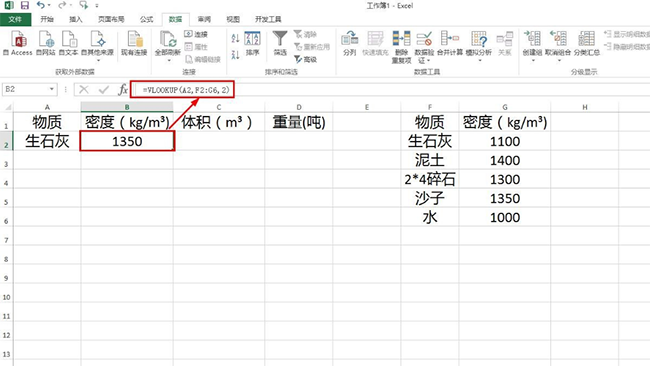This screenshot has height=366, width=650.
Task: Open the 文件 File tab
Action: click(15, 19)
